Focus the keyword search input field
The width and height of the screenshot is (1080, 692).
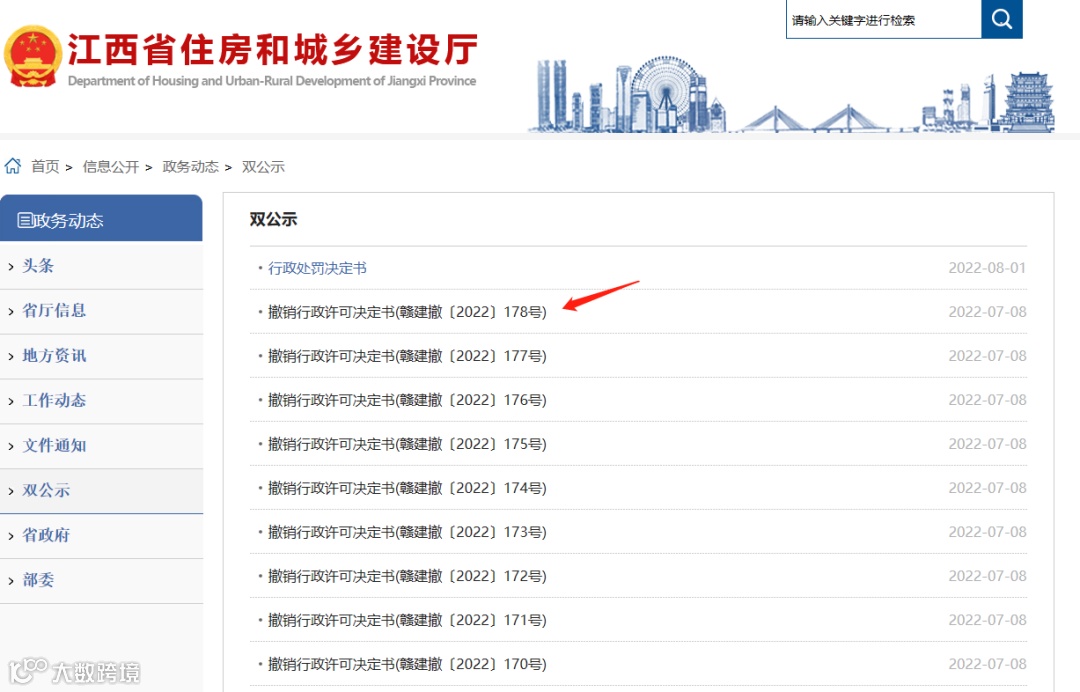pyautogui.click(x=884, y=19)
